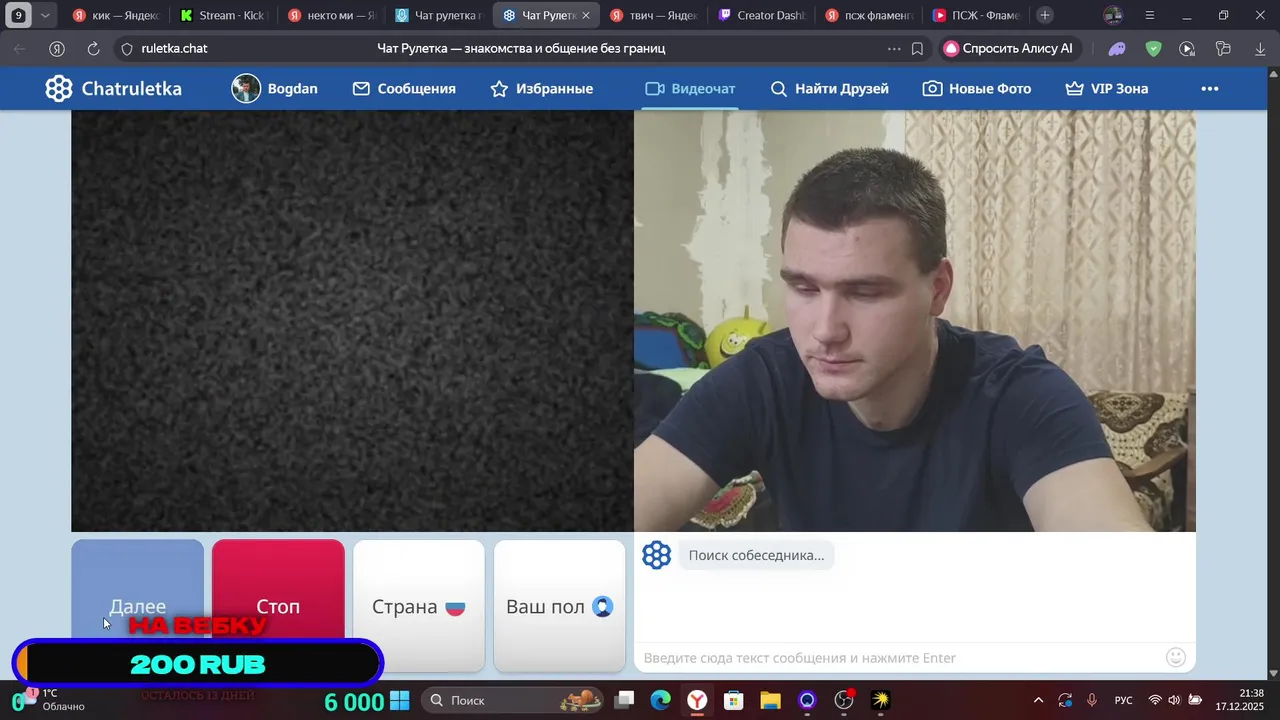
Task: Click Спросить Алису AI button
Action: (1009, 48)
